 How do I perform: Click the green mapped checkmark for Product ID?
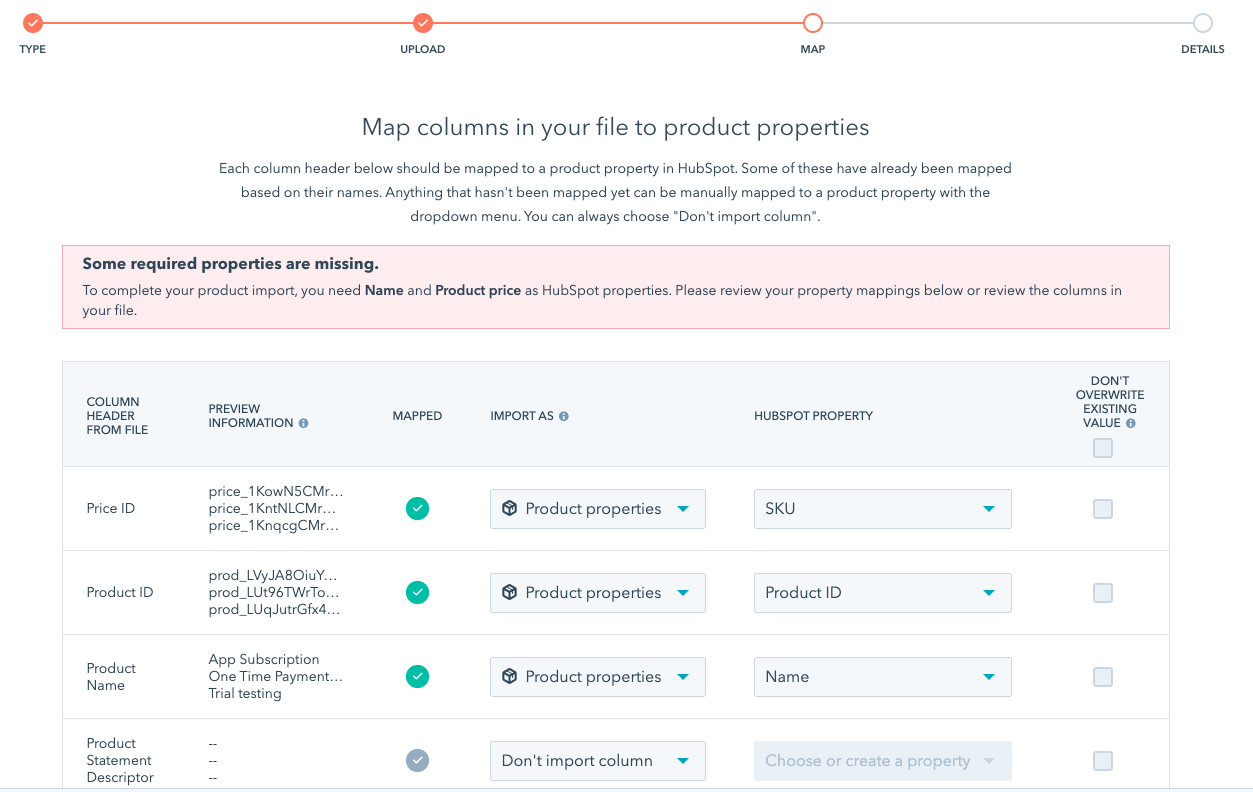coord(417,593)
